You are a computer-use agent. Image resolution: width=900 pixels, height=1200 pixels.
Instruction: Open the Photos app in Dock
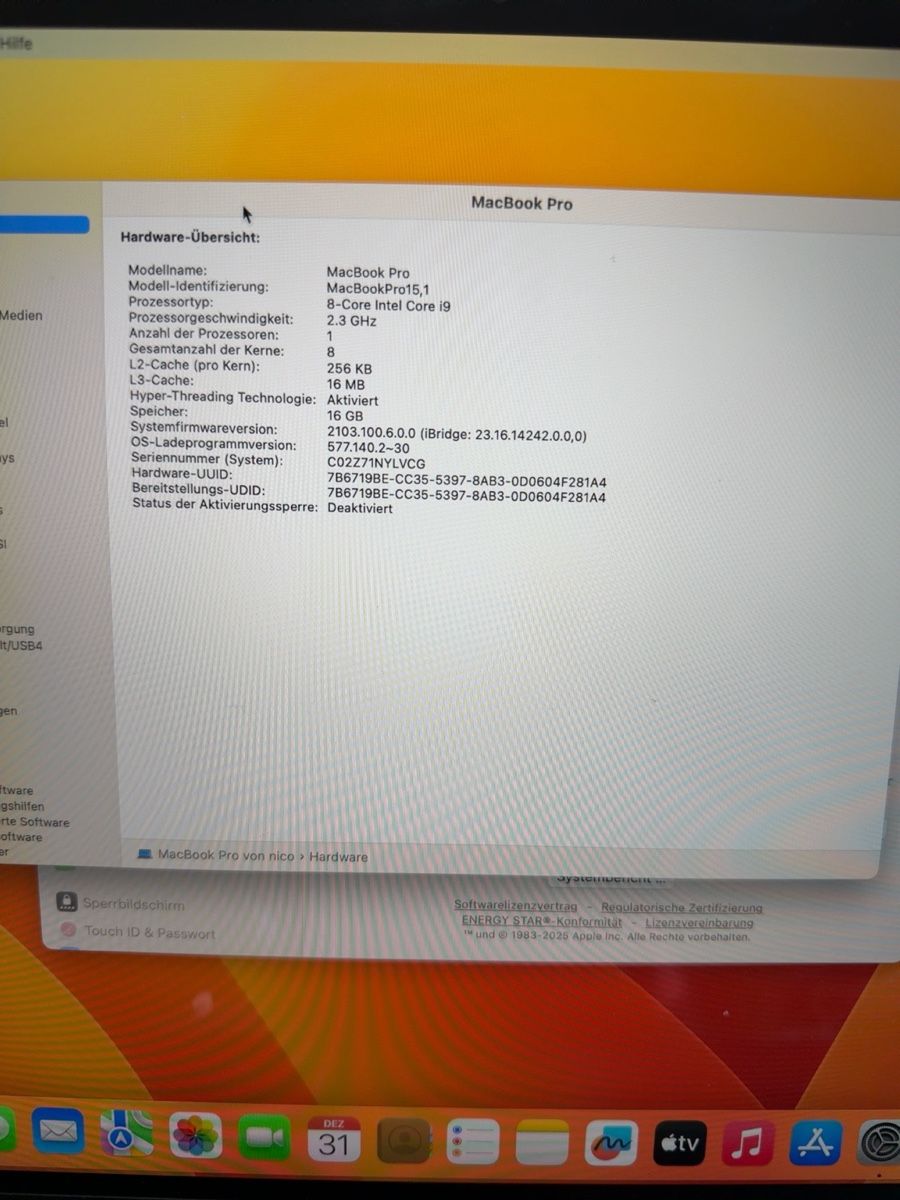195,1136
